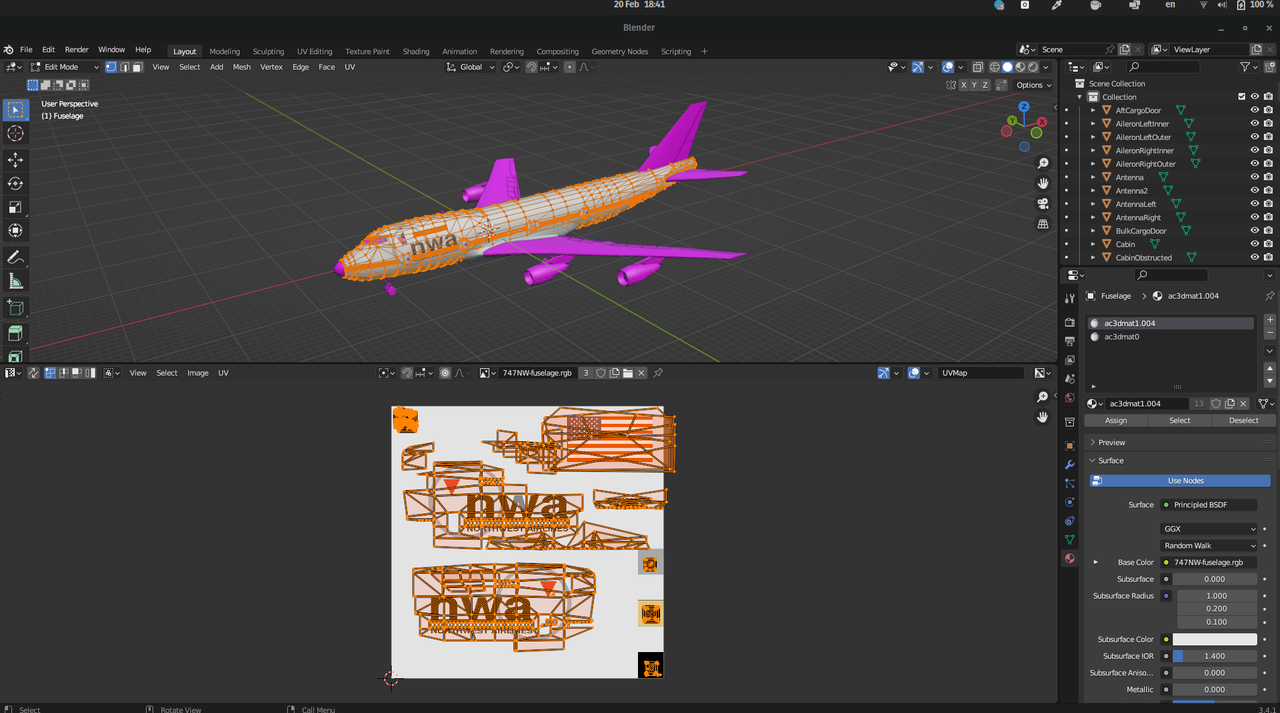The width and height of the screenshot is (1280, 713).
Task: Uncheck the Collection exclude checkbox
Action: coord(1242,97)
